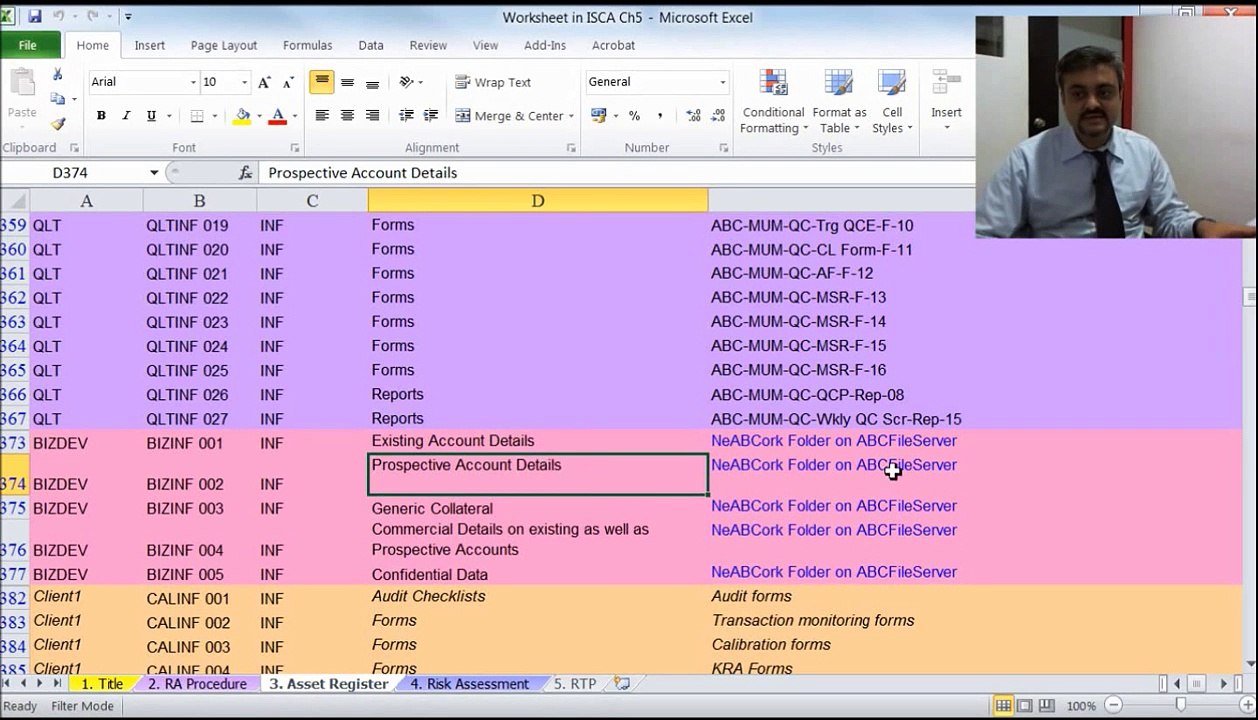Image resolution: width=1258 pixels, height=720 pixels.
Task: Click Increase Font Size icon
Action: coord(264,82)
